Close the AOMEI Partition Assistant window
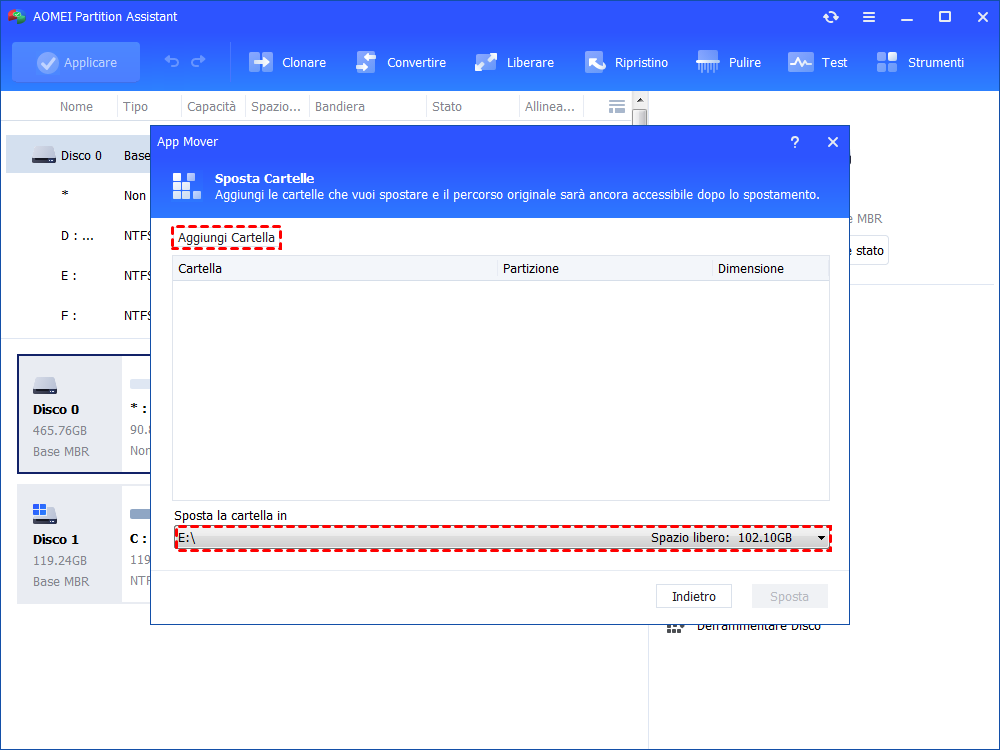 (983, 17)
